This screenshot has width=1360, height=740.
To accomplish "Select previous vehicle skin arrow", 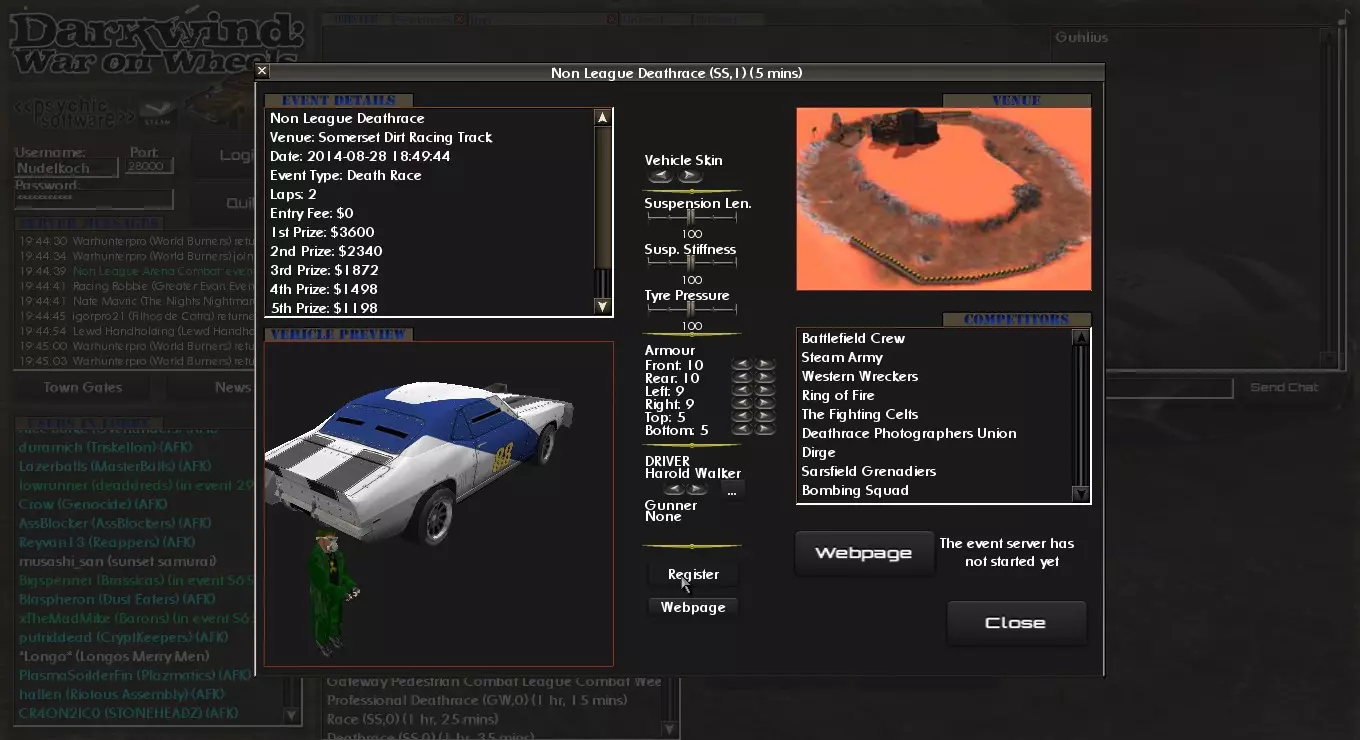I will (660, 176).
